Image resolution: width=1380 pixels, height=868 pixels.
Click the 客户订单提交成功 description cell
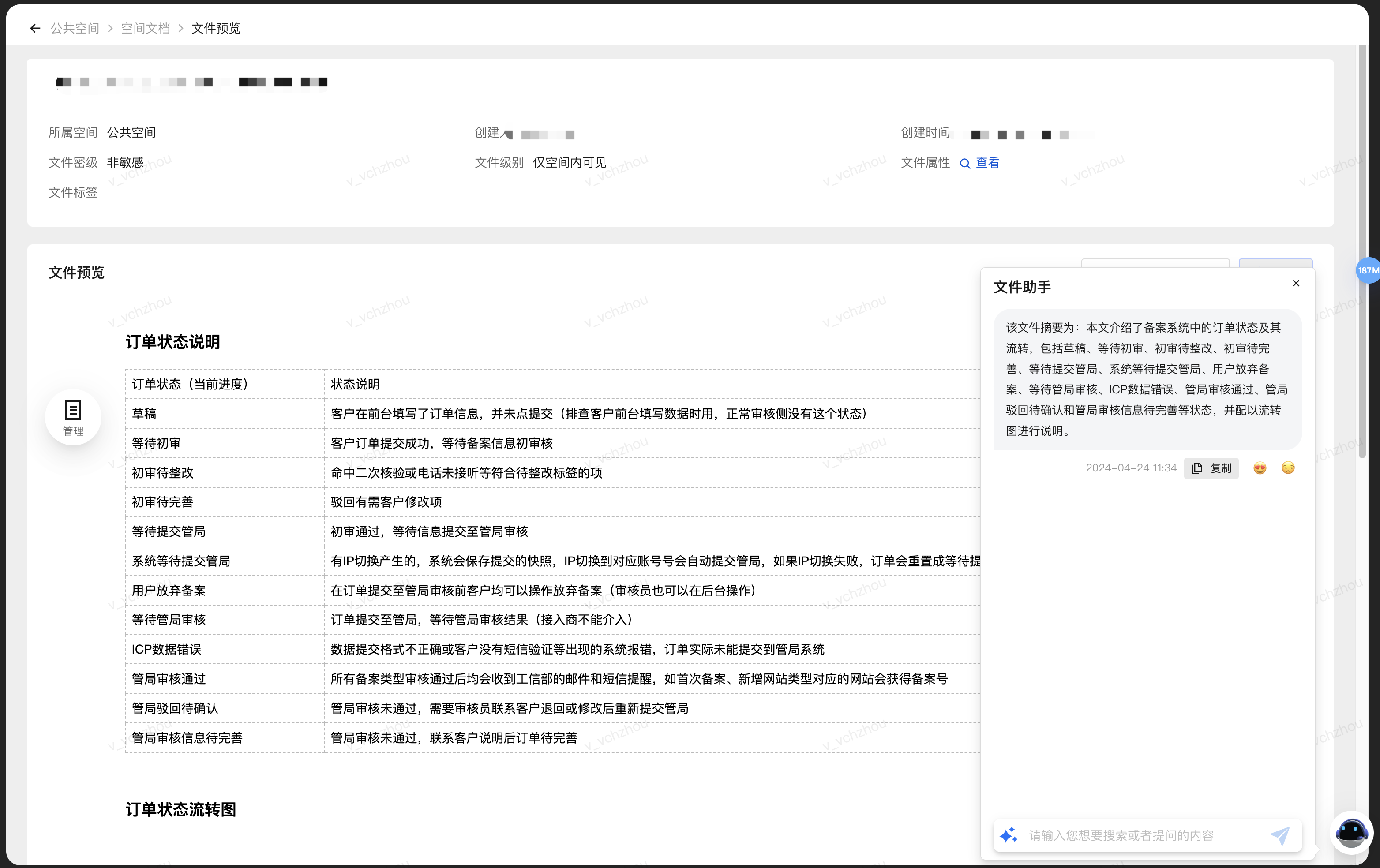click(652, 443)
